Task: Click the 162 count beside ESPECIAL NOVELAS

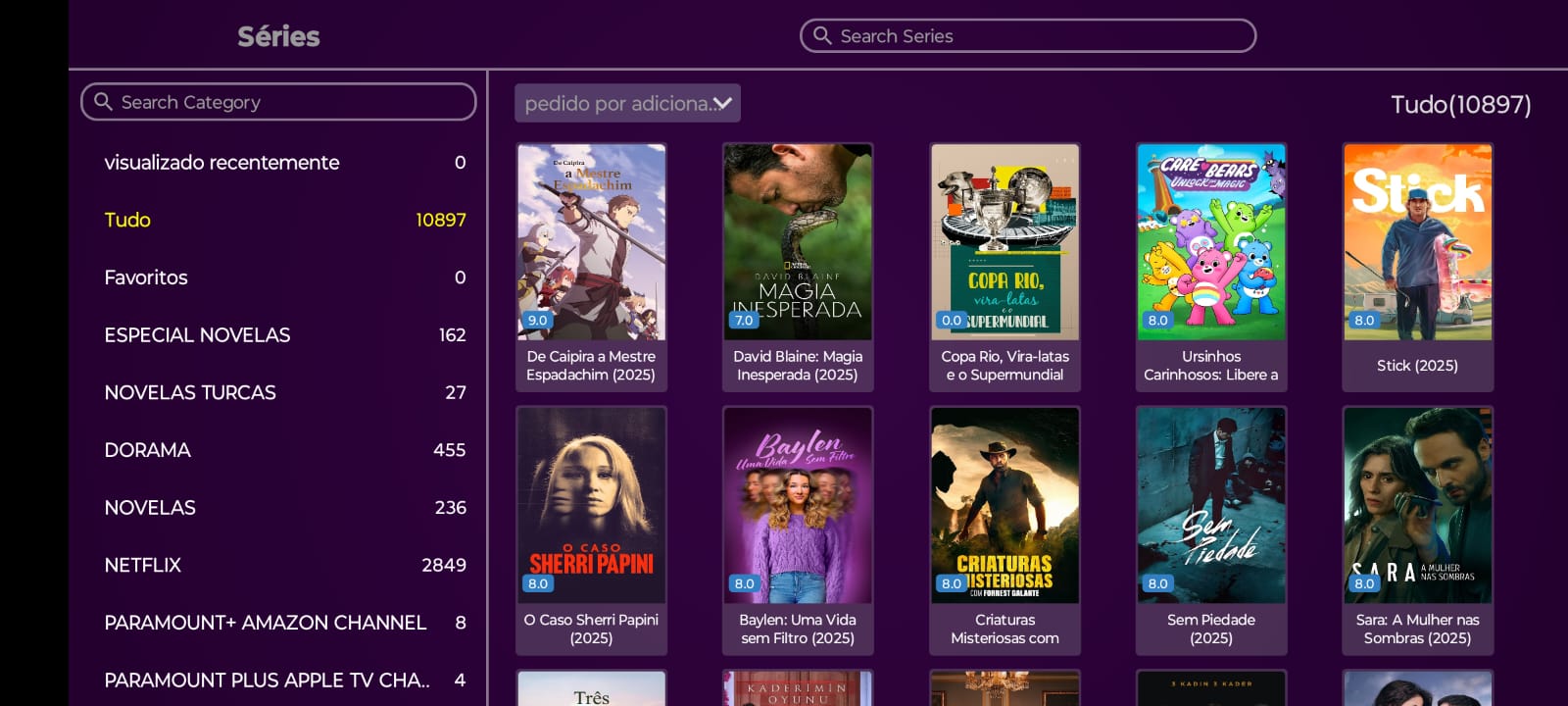Action: (x=452, y=334)
